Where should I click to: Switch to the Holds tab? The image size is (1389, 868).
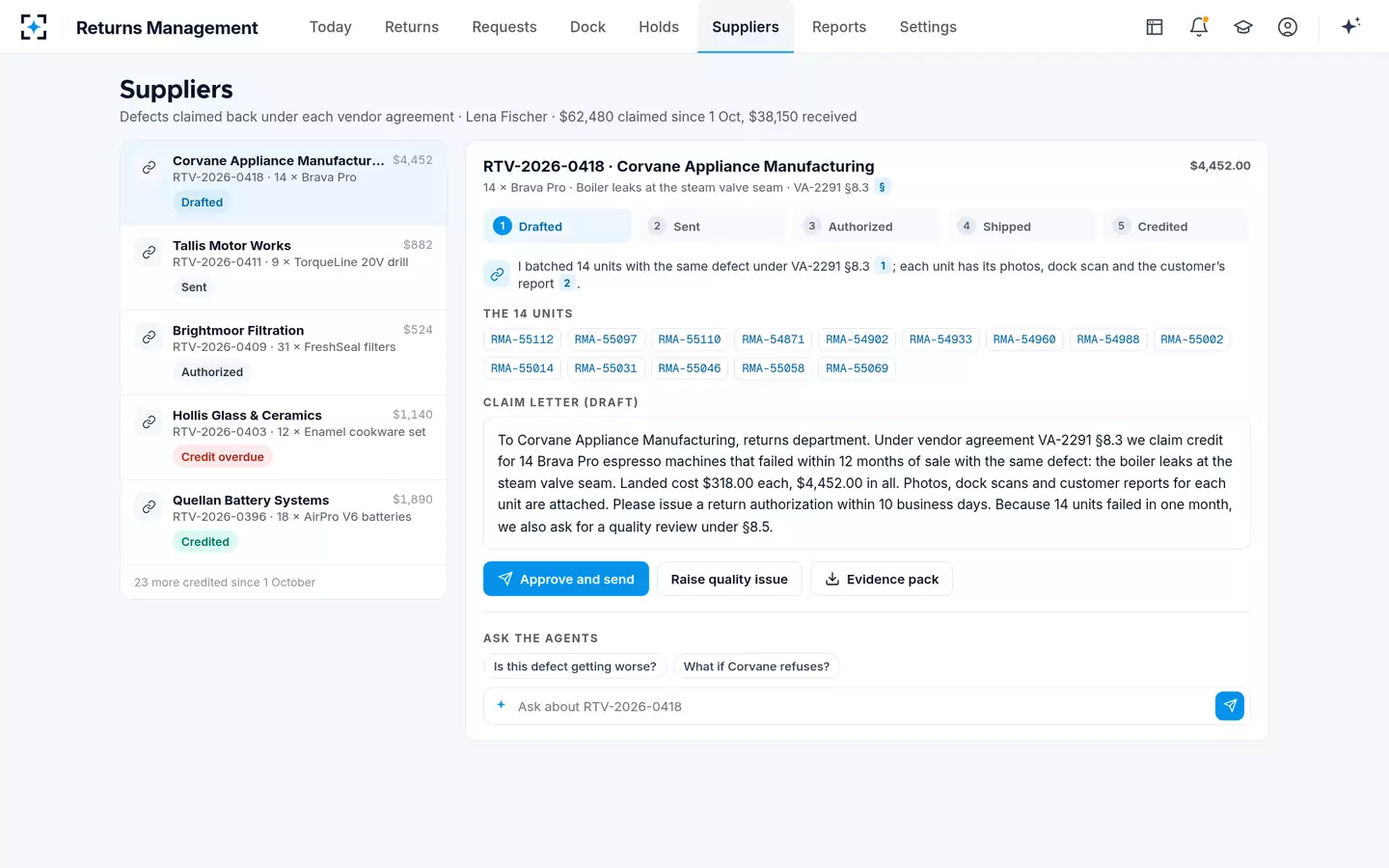[x=659, y=27]
